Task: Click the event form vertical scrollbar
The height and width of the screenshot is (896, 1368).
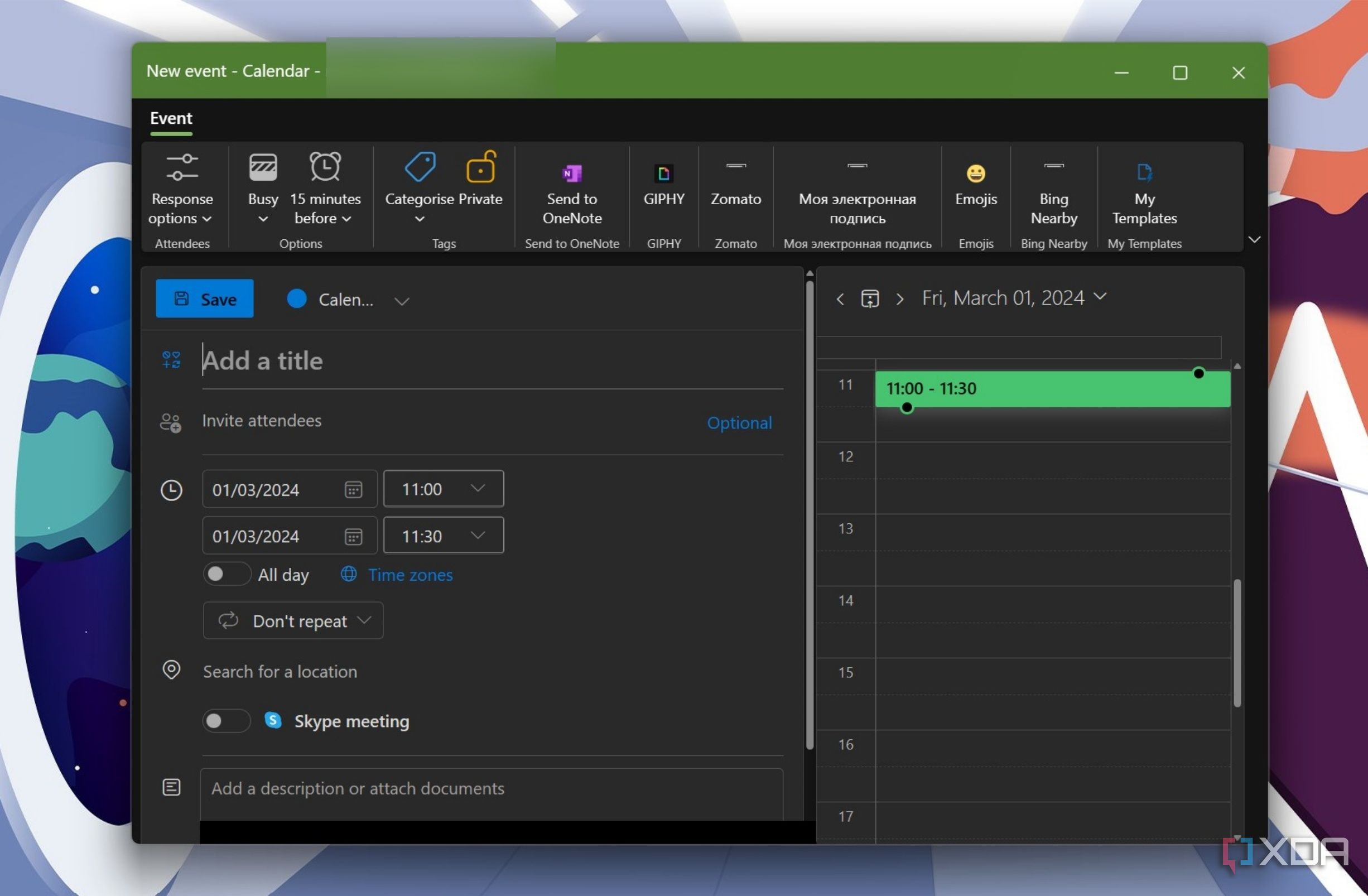Action: pyautogui.click(x=810, y=514)
